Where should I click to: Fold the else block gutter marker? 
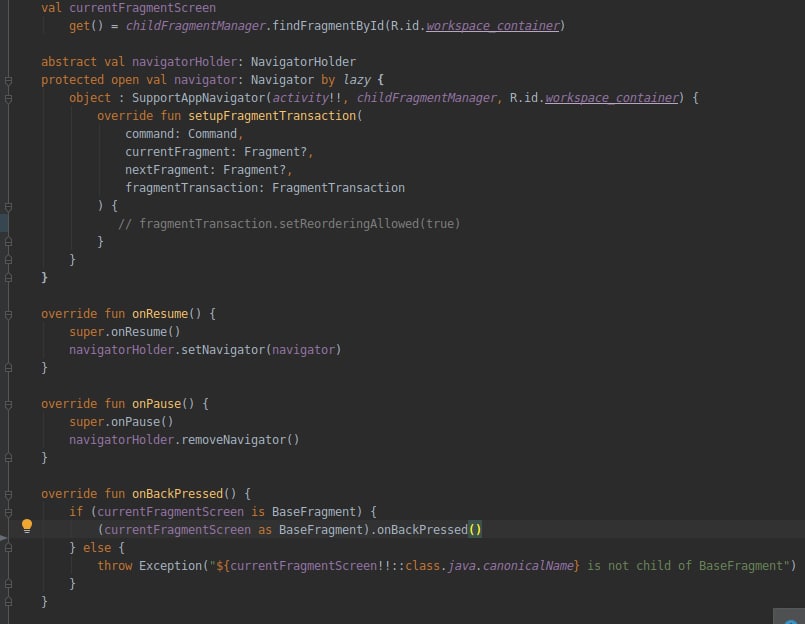tap(8, 549)
